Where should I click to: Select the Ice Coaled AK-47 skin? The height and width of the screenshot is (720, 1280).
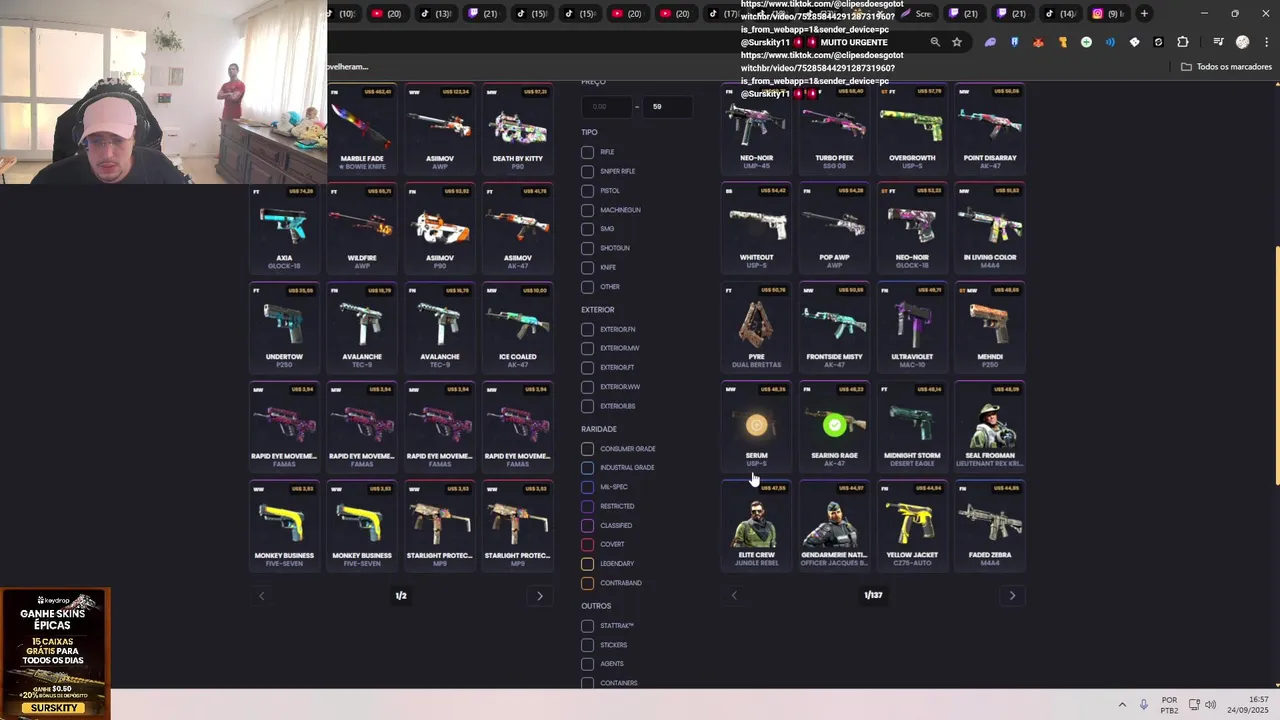[x=517, y=326]
